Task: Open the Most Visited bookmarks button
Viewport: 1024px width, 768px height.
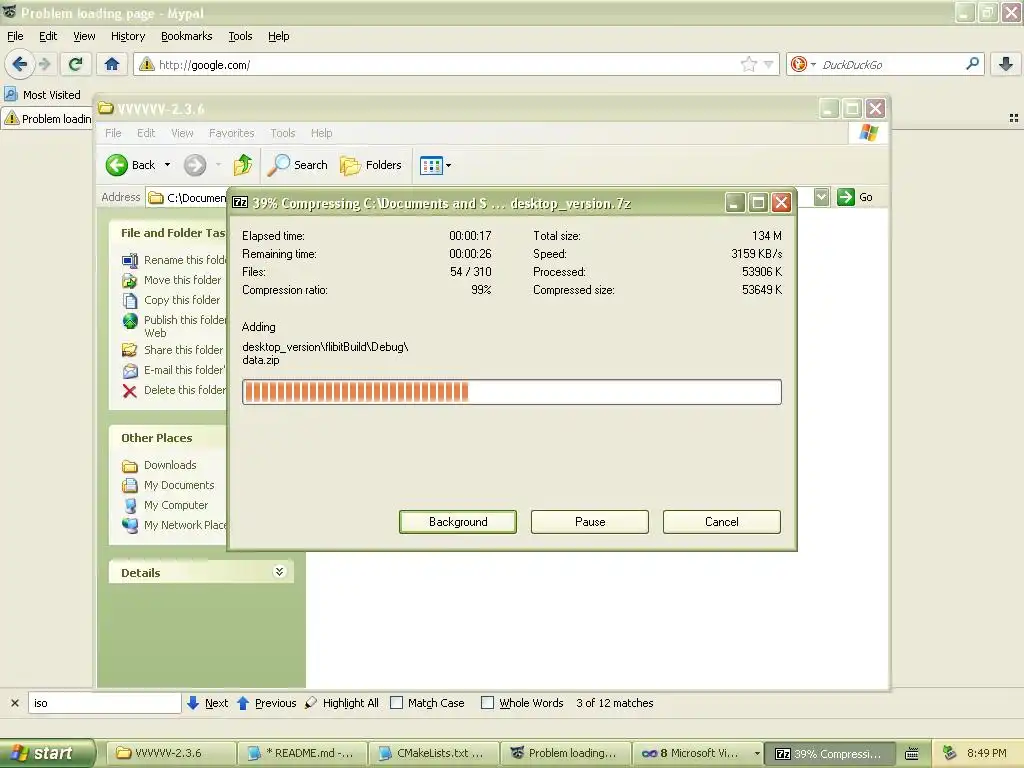Action: [x=43, y=95]
